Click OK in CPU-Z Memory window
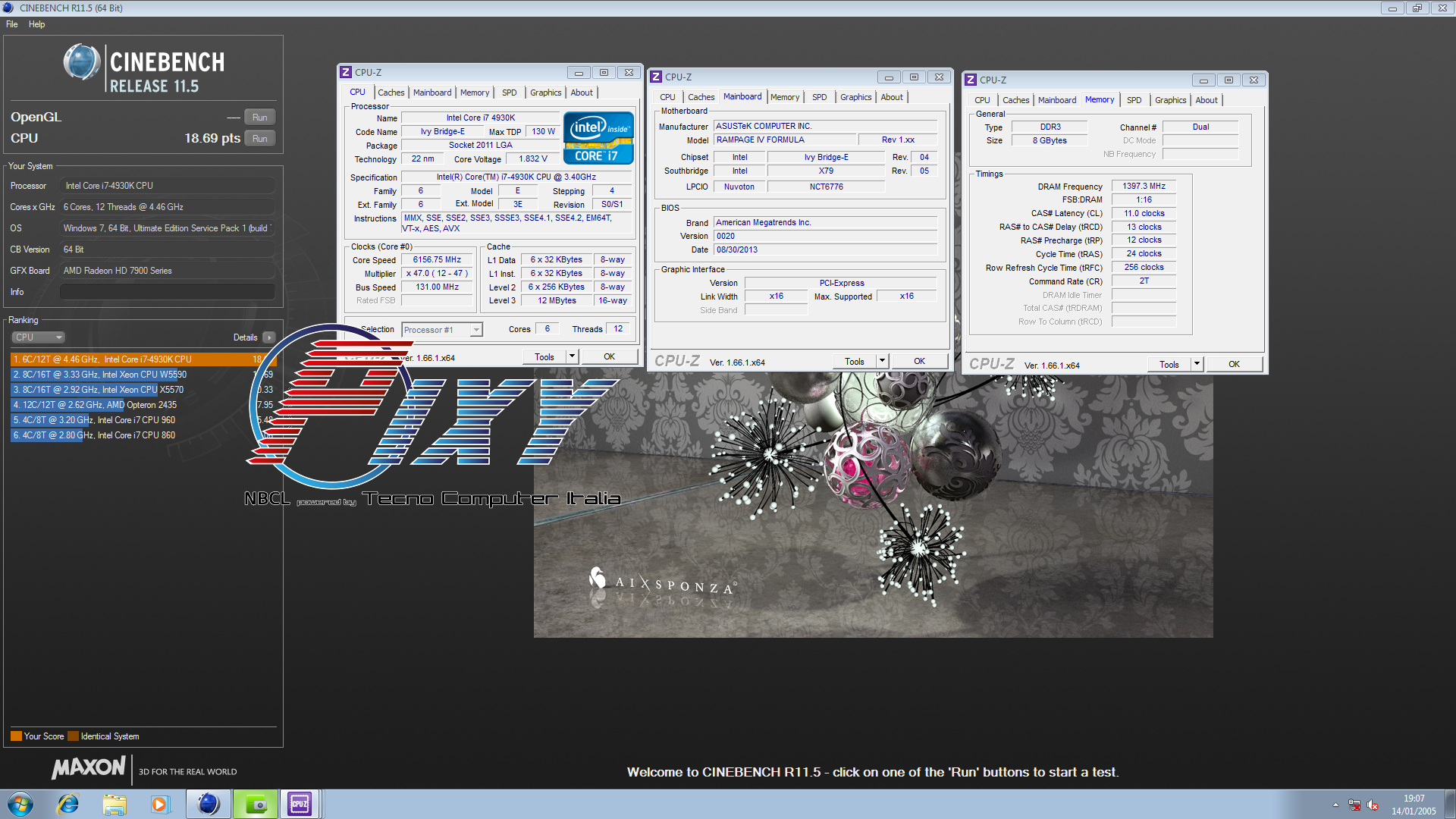This screenshot has width=1456, height=819. click(x=1234, y=365)
